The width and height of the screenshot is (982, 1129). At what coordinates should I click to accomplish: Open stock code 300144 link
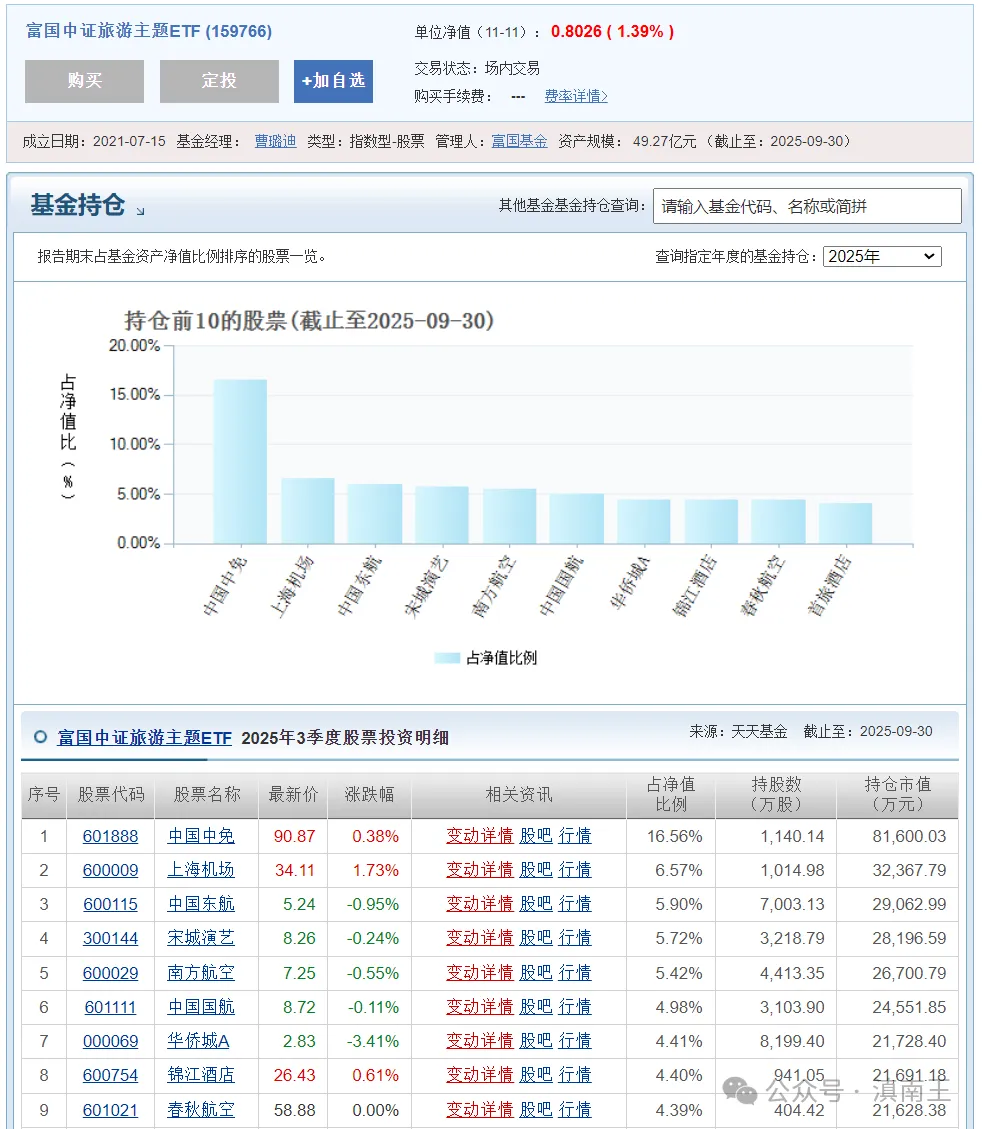[x=110, y=938]
